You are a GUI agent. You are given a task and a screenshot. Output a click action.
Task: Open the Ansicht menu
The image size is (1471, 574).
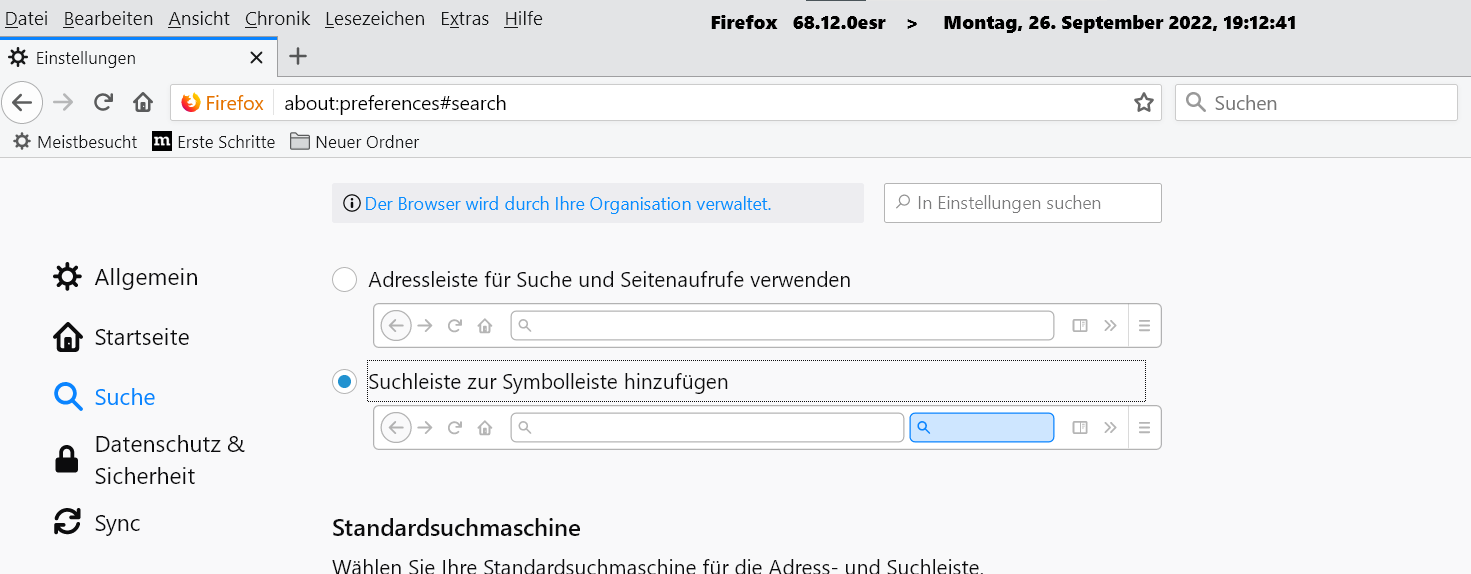point(199,18)
